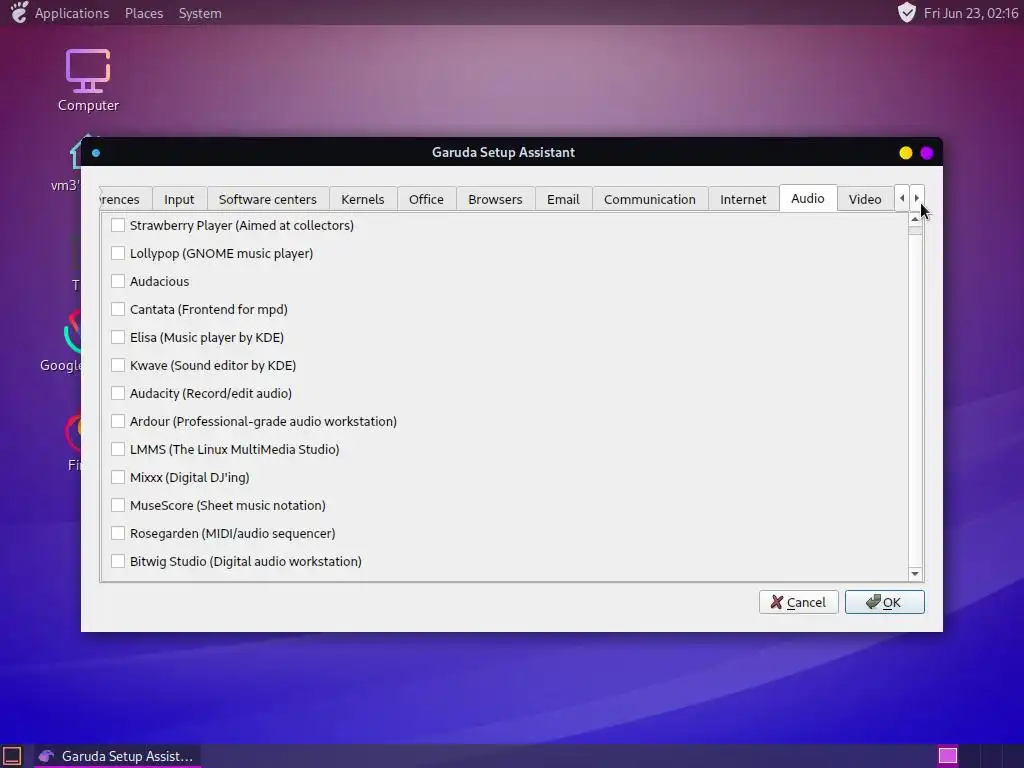The width and height of the screenshot is (1024, 768).
Task: Open the System menu
Action: pyautogui.click(x=200, y=13)
